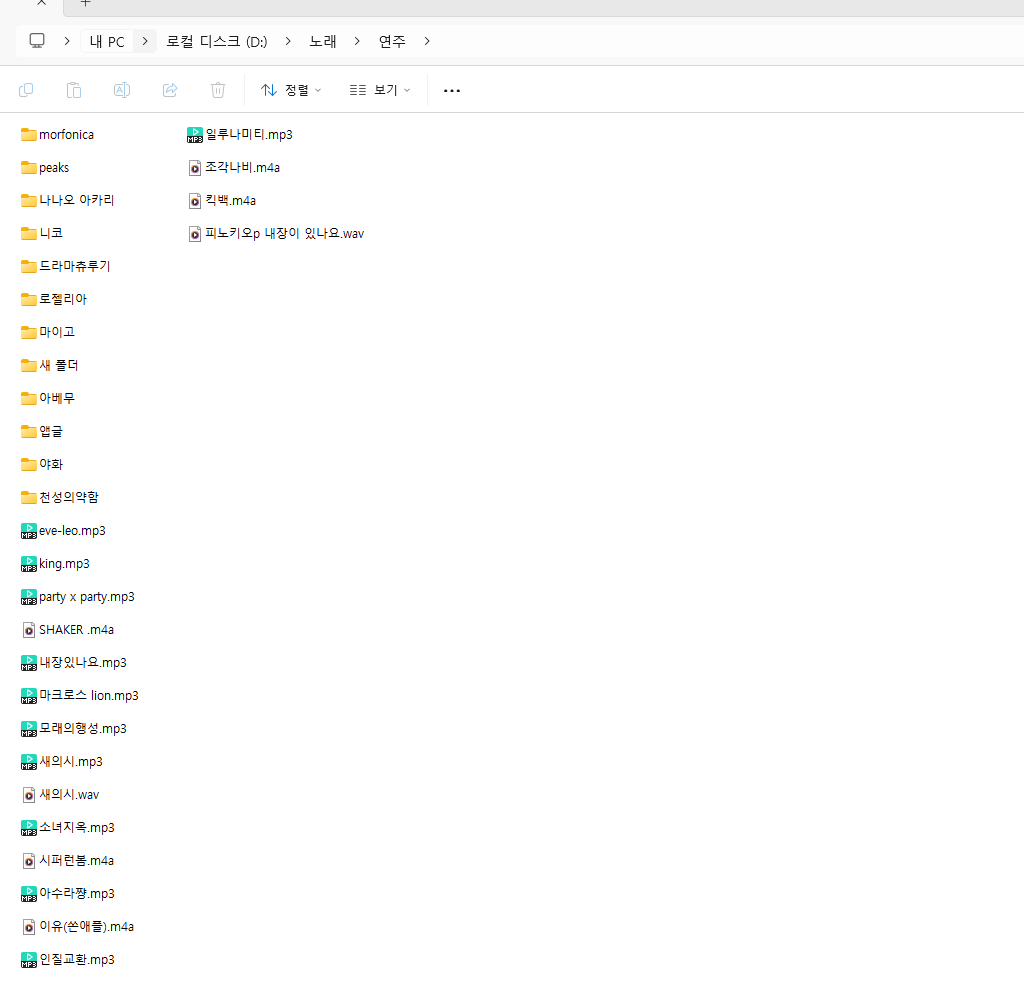Select file name 이유(쏜애플).m4a
The image size is (1024, 985).
87,927
